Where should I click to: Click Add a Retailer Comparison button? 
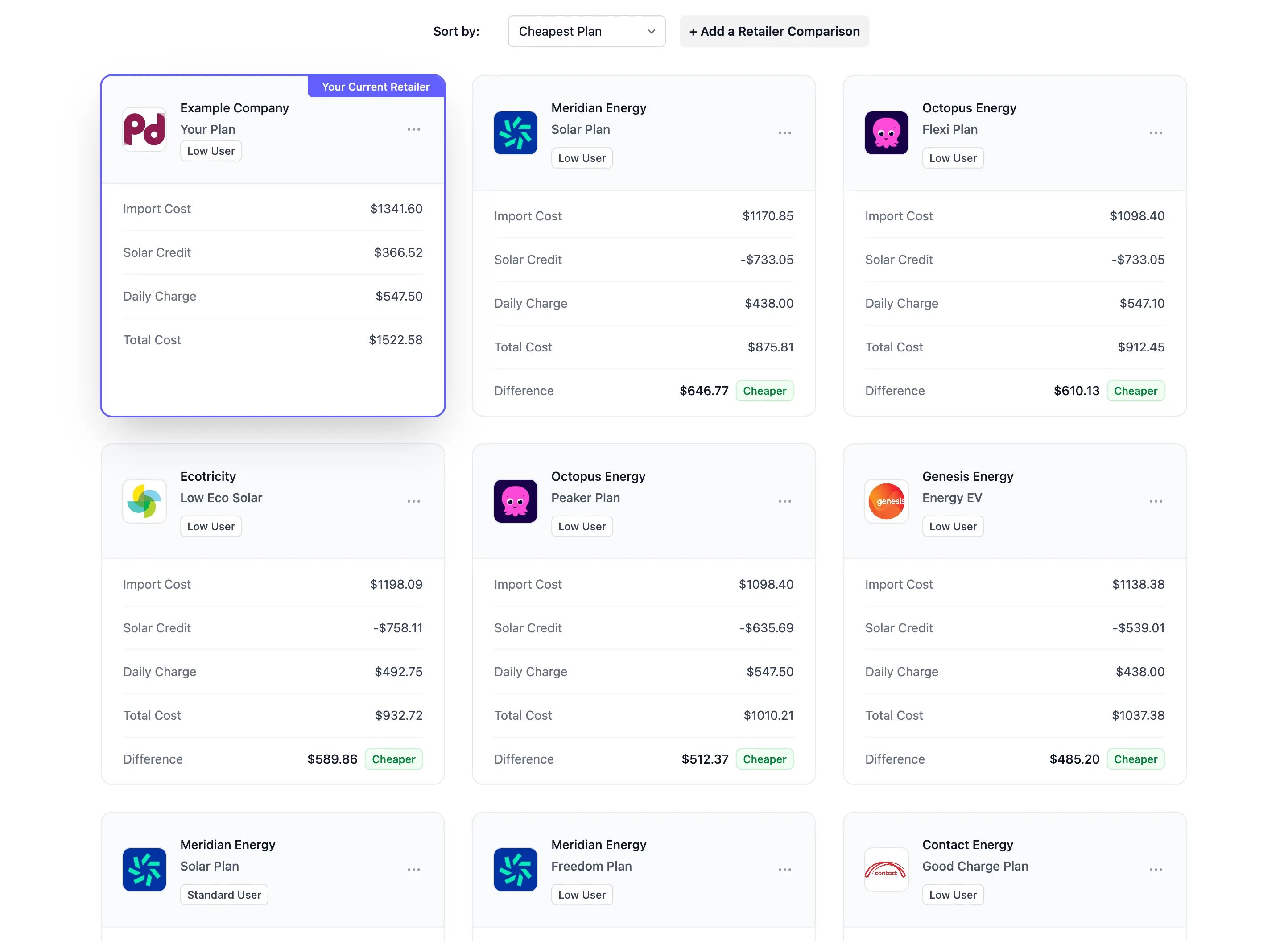(x=774, y=31)
